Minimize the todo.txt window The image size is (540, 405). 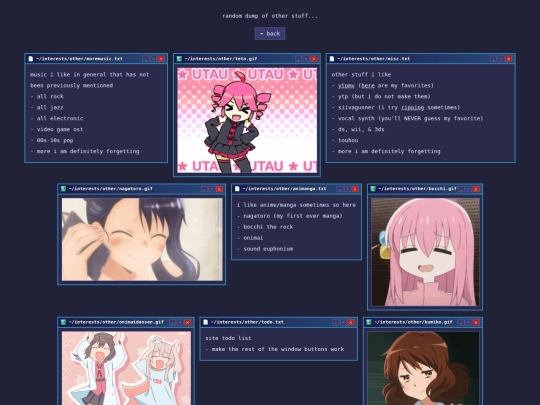point(335,322)
